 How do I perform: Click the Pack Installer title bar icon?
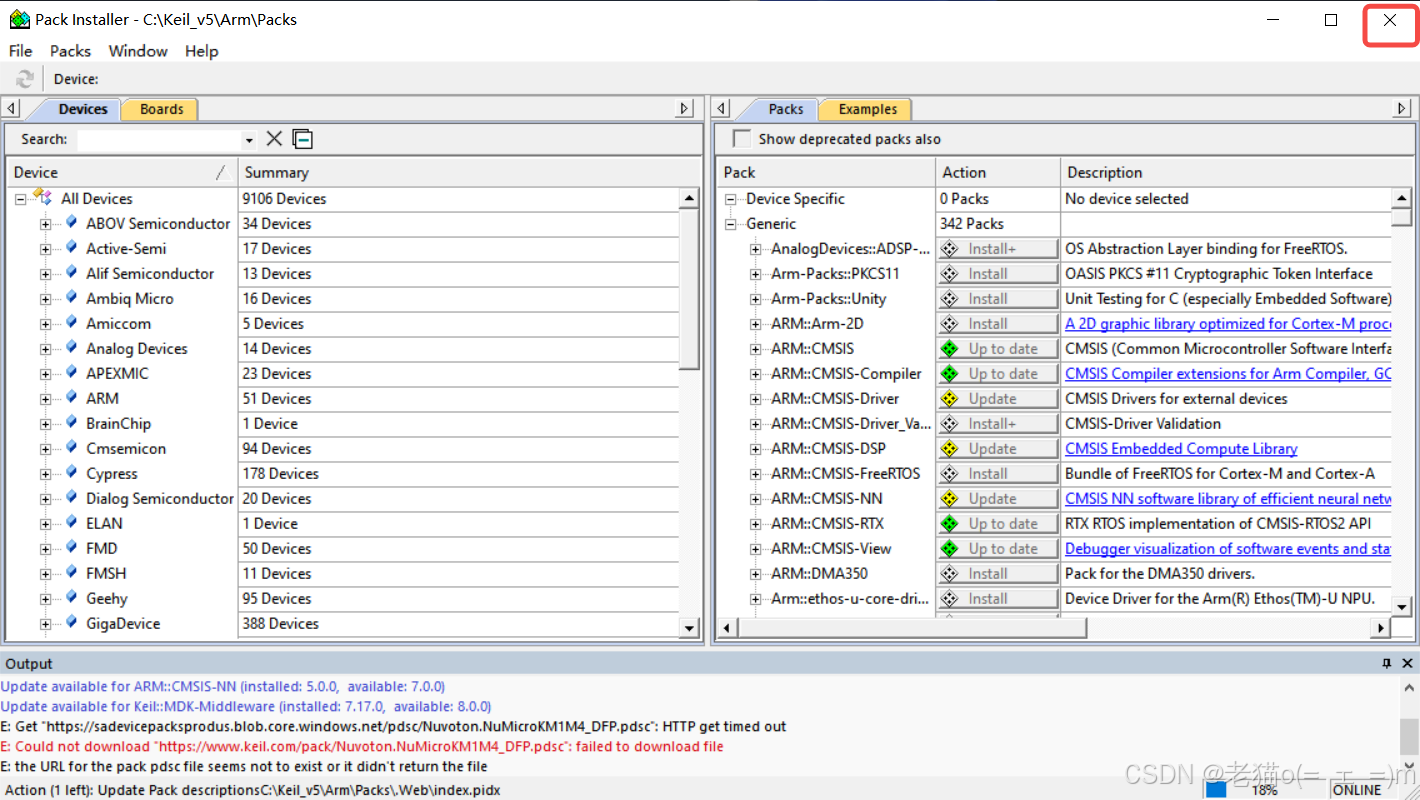[19, 19]
